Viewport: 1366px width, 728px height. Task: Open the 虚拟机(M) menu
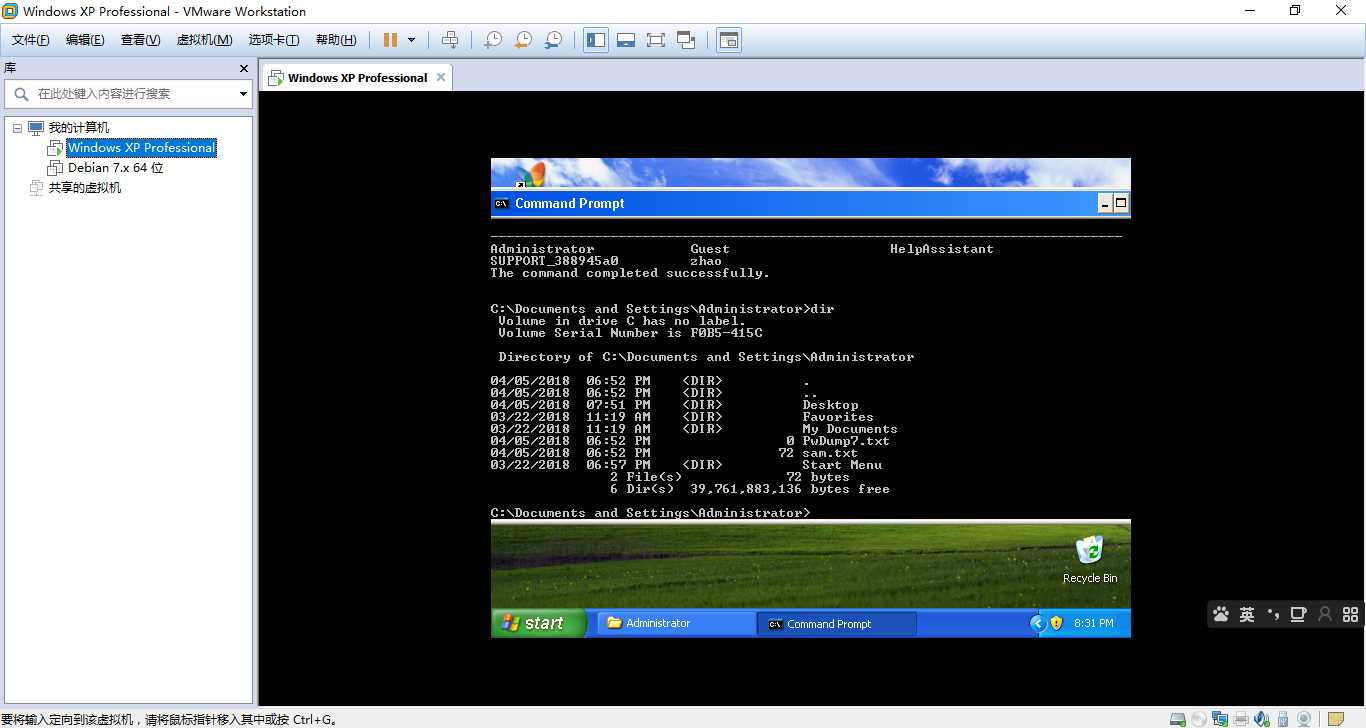click(x=204, y=40)
